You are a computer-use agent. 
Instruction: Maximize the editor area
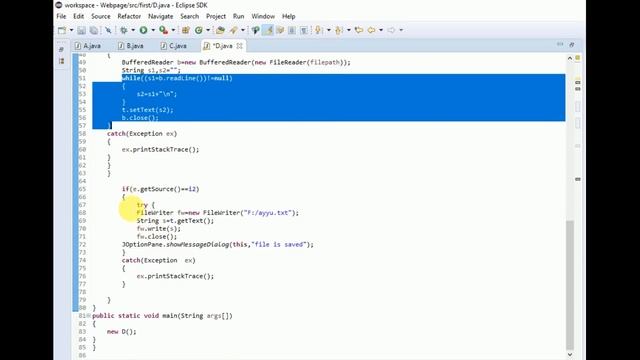click(x=572, y=44)
